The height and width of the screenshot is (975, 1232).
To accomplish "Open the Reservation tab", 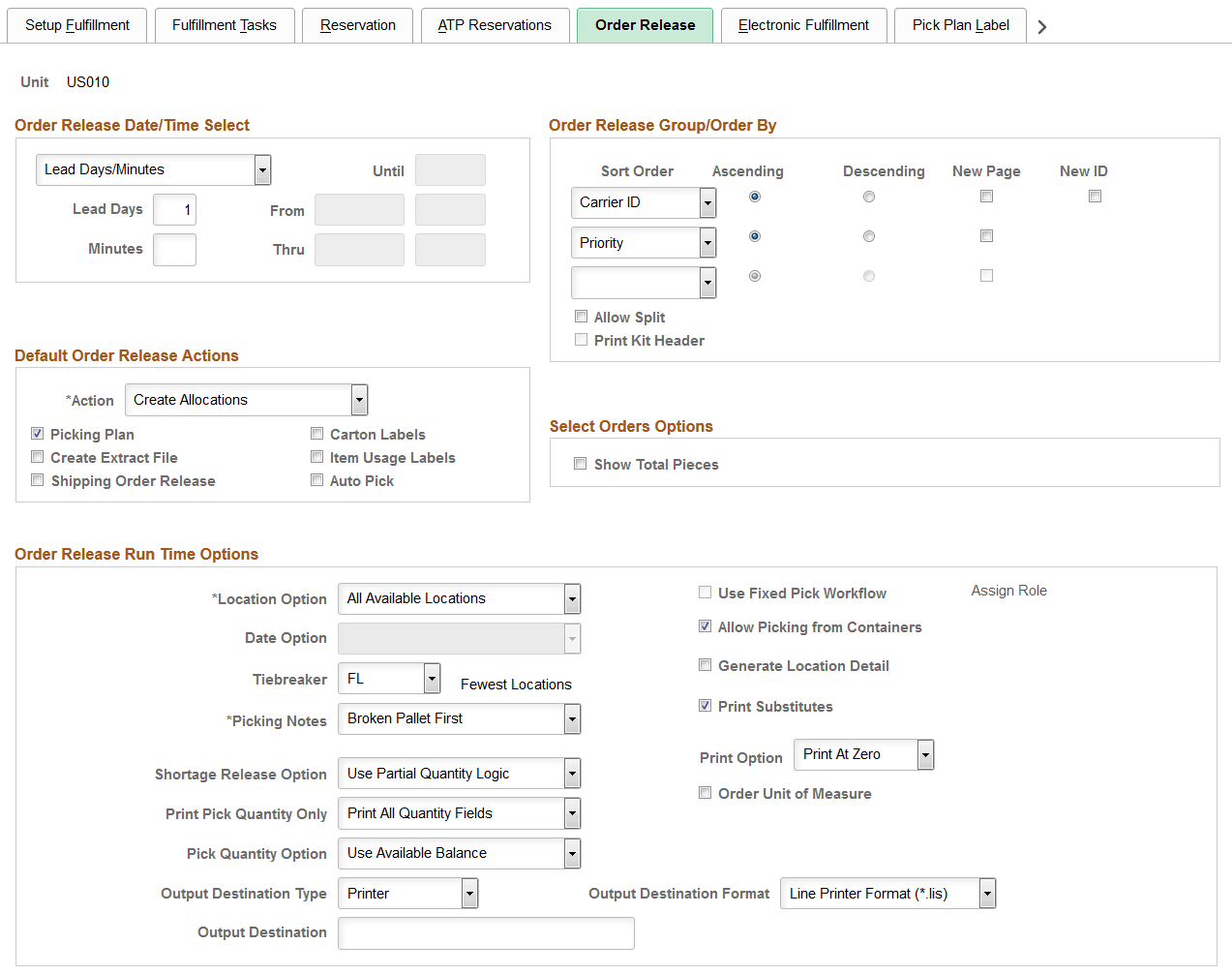I will point(357,25).
